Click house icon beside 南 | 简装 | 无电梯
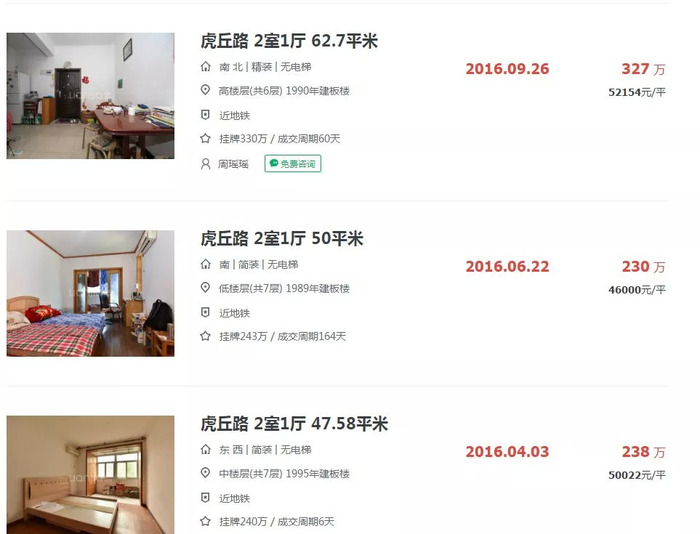This screenshot has height=534, width=700. pos(205,264)
